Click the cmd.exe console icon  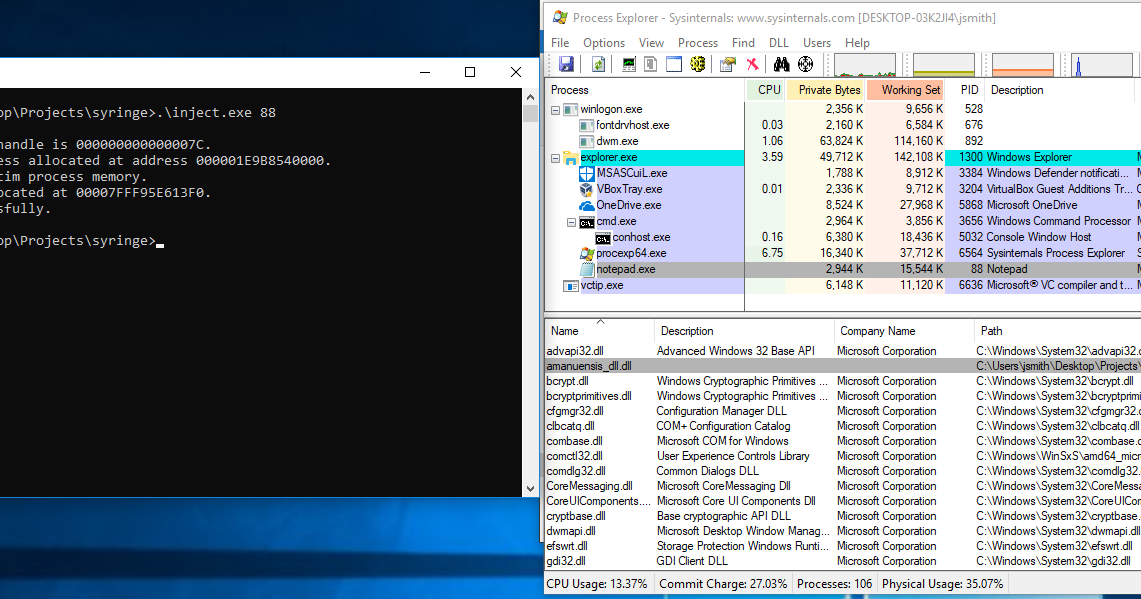[587, 222]
